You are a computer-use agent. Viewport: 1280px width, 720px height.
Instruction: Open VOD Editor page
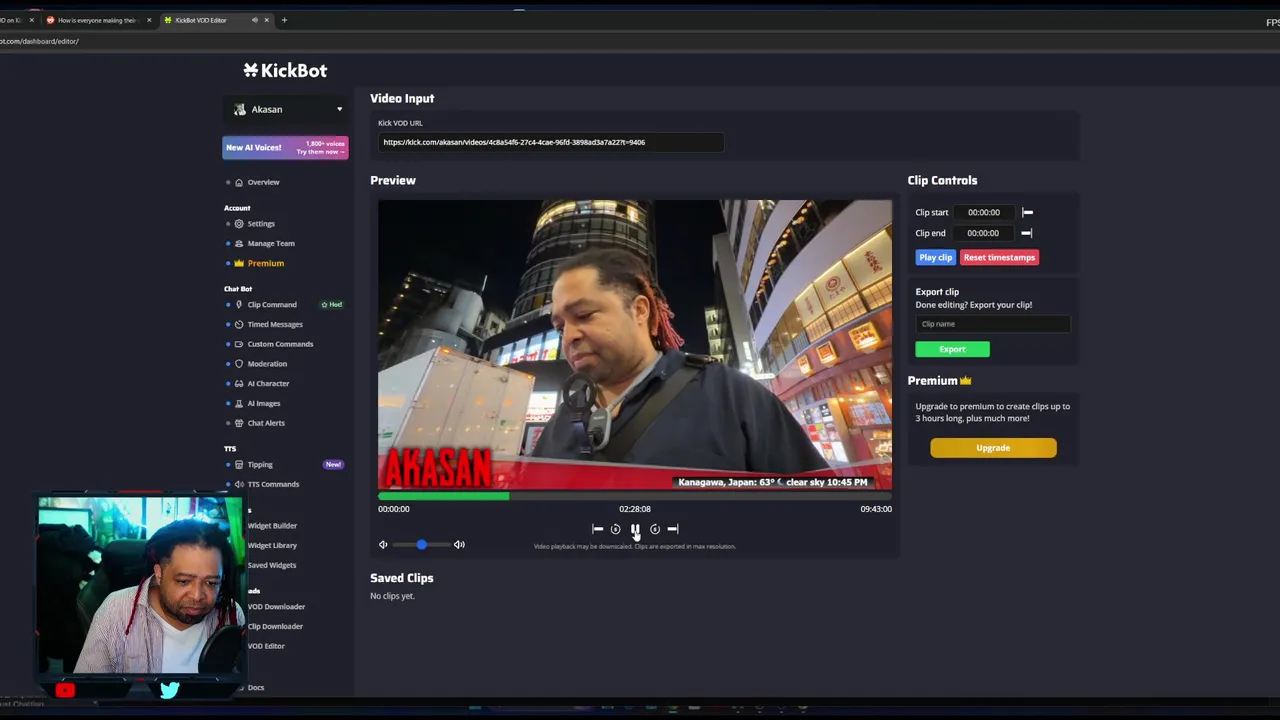[x=266, y=646]
